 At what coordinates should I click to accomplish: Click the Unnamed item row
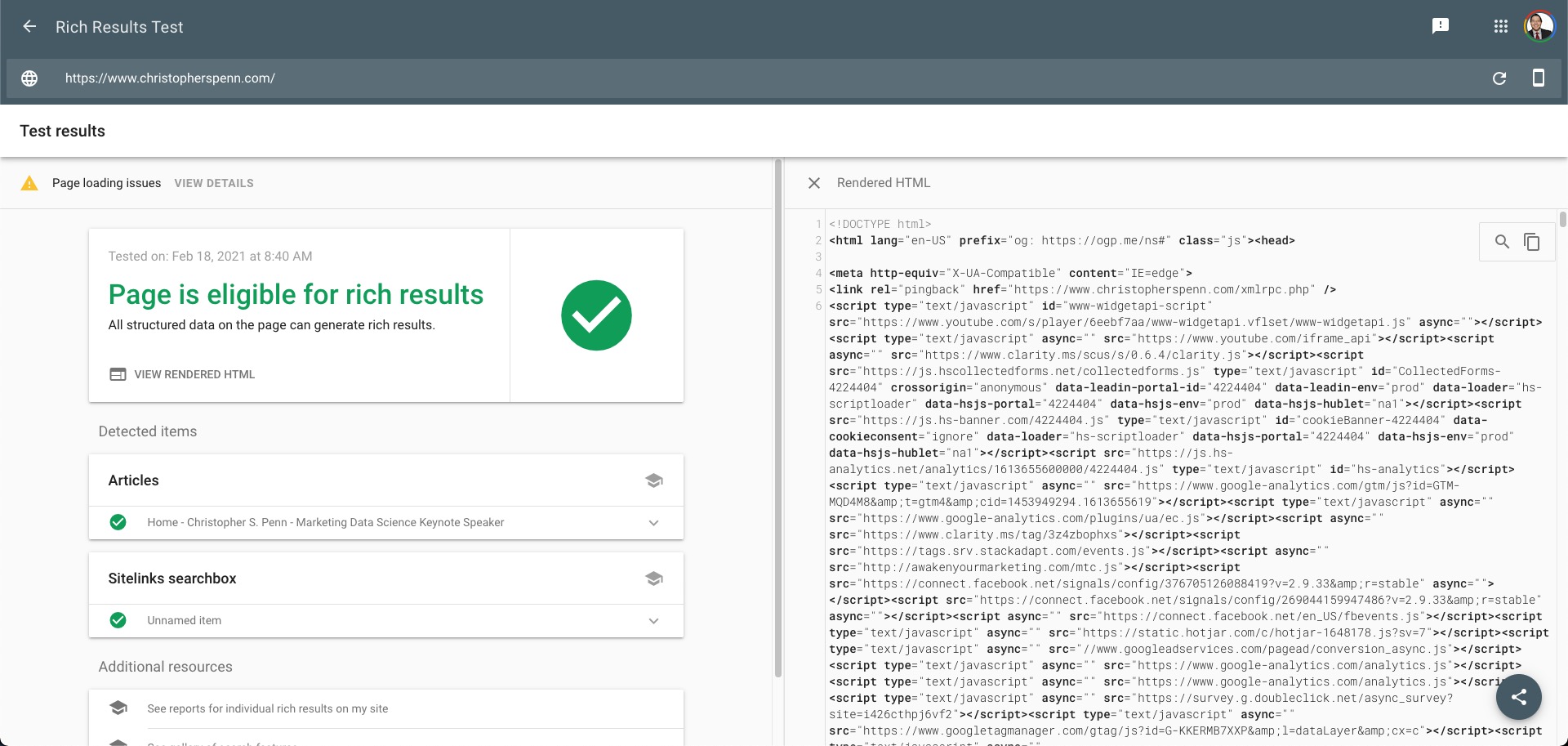[386, 621]
